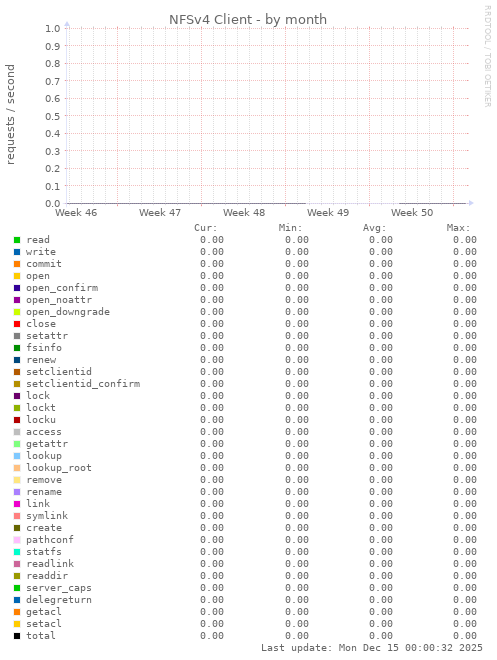
Task: Select the fsinfo legend label
Action: [x=44, y=348]
